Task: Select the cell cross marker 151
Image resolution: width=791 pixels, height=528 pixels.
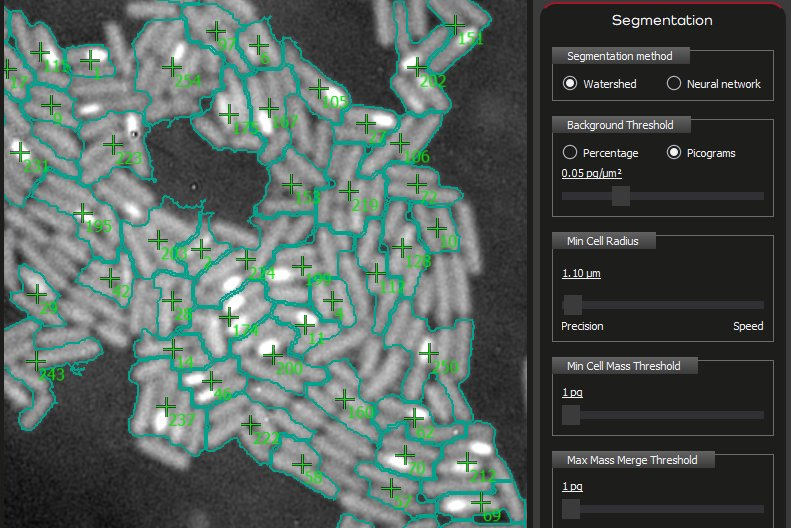Action: tap(455, 24)
